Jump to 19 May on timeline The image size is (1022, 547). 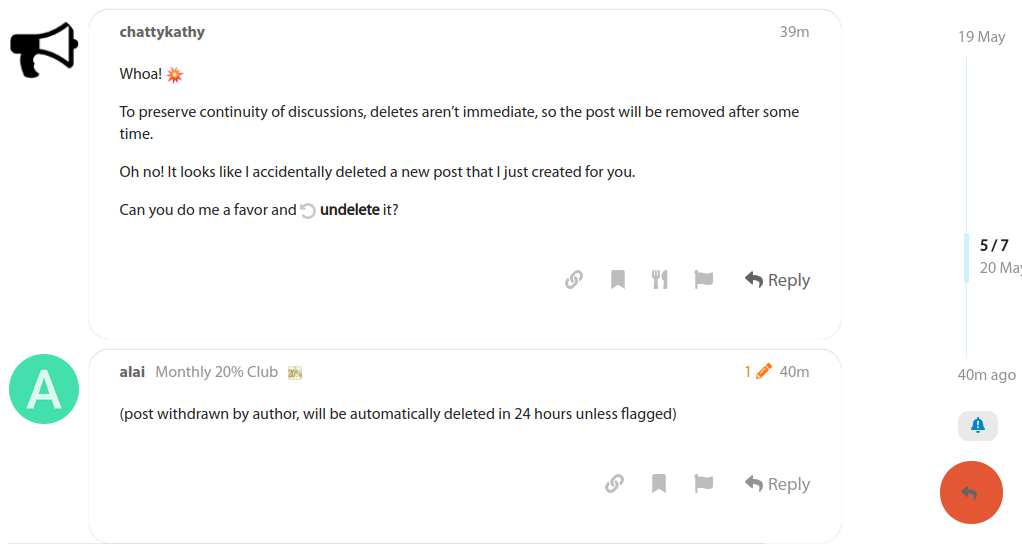[x=981, y=37]
